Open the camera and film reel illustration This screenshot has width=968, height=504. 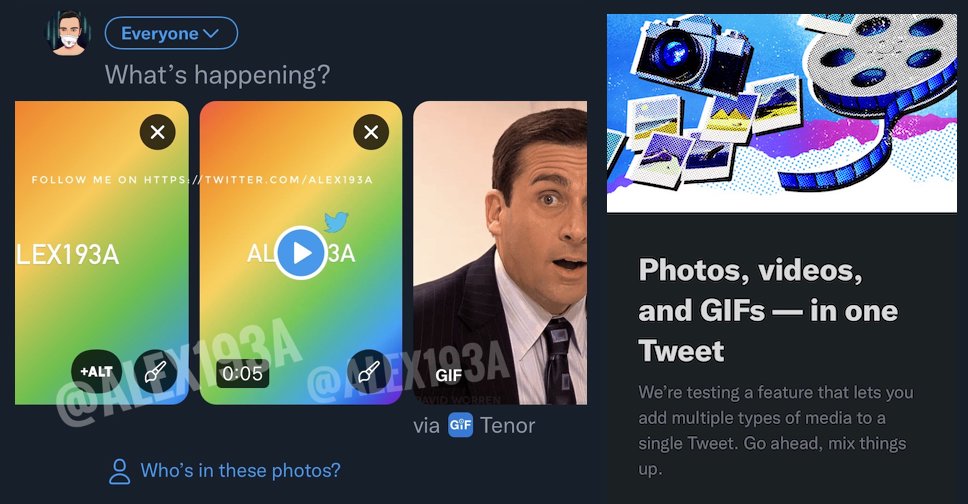click(x=781, y=112)
